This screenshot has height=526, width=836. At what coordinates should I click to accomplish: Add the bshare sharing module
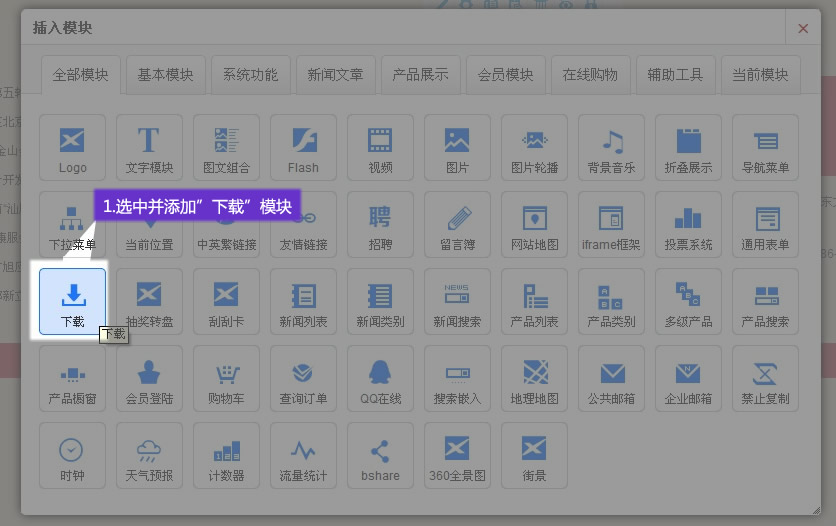tap(380, 456)
